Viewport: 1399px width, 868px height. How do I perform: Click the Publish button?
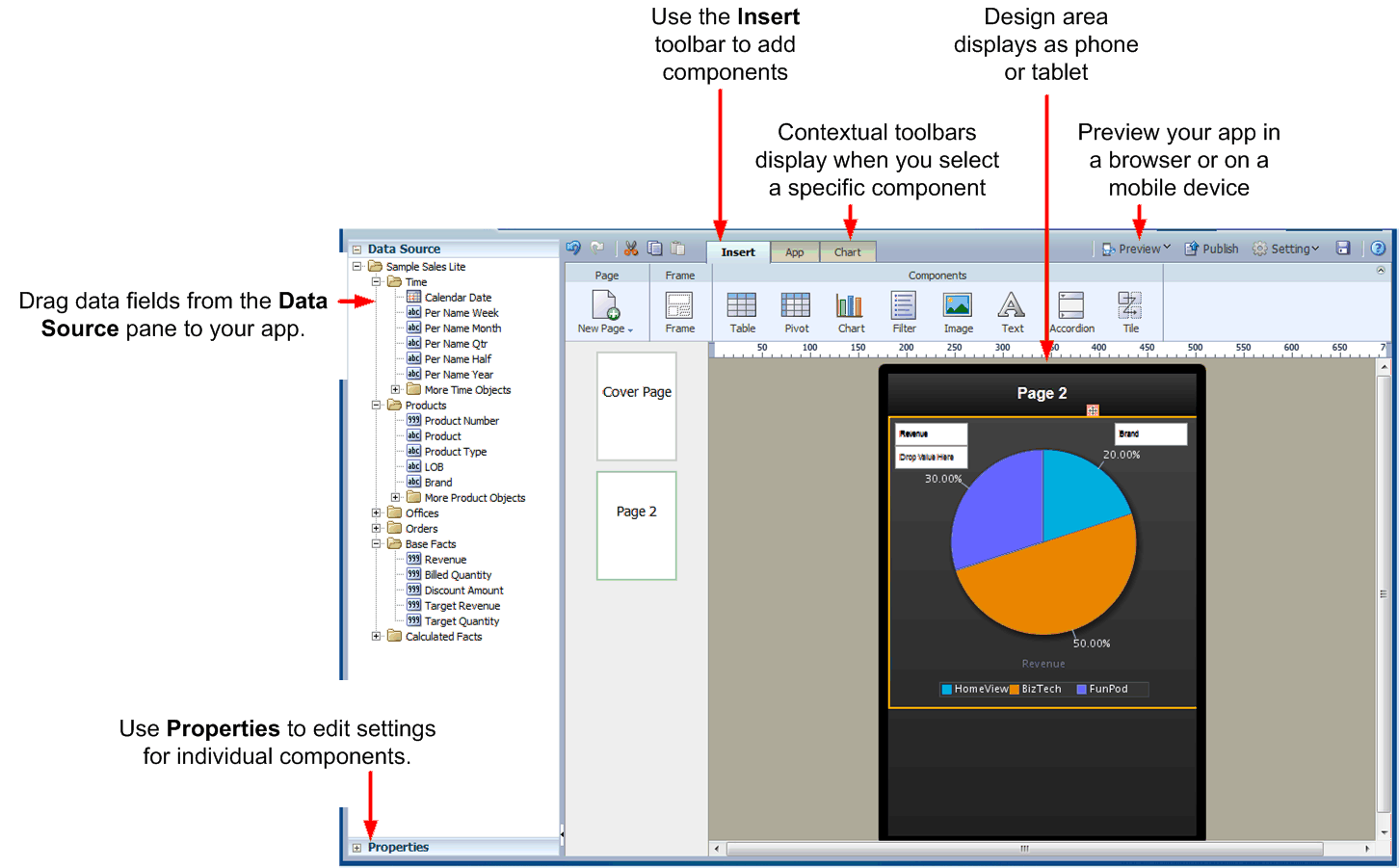[x=1211, y=249]
